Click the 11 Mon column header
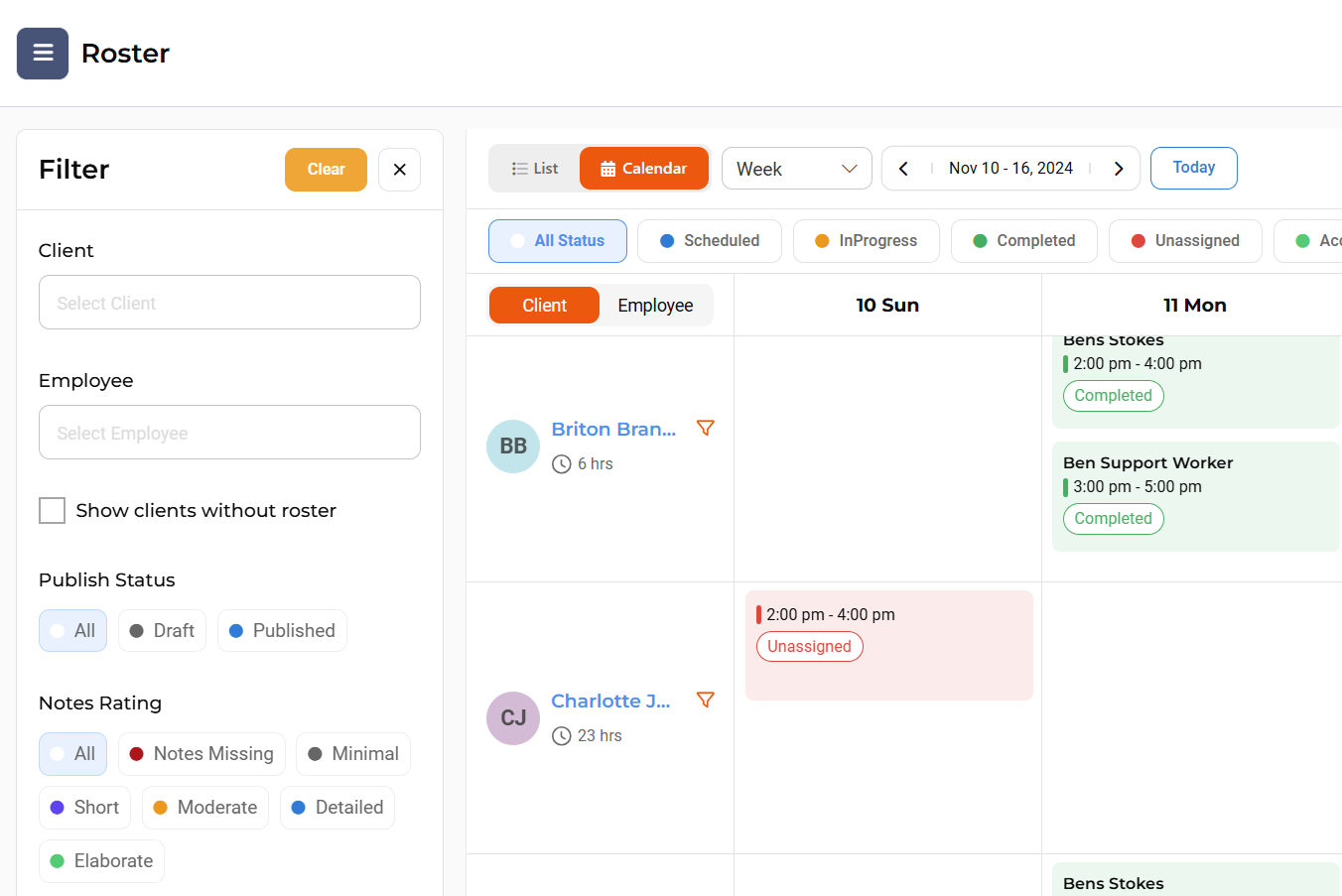 click(x=1194, y=306)
